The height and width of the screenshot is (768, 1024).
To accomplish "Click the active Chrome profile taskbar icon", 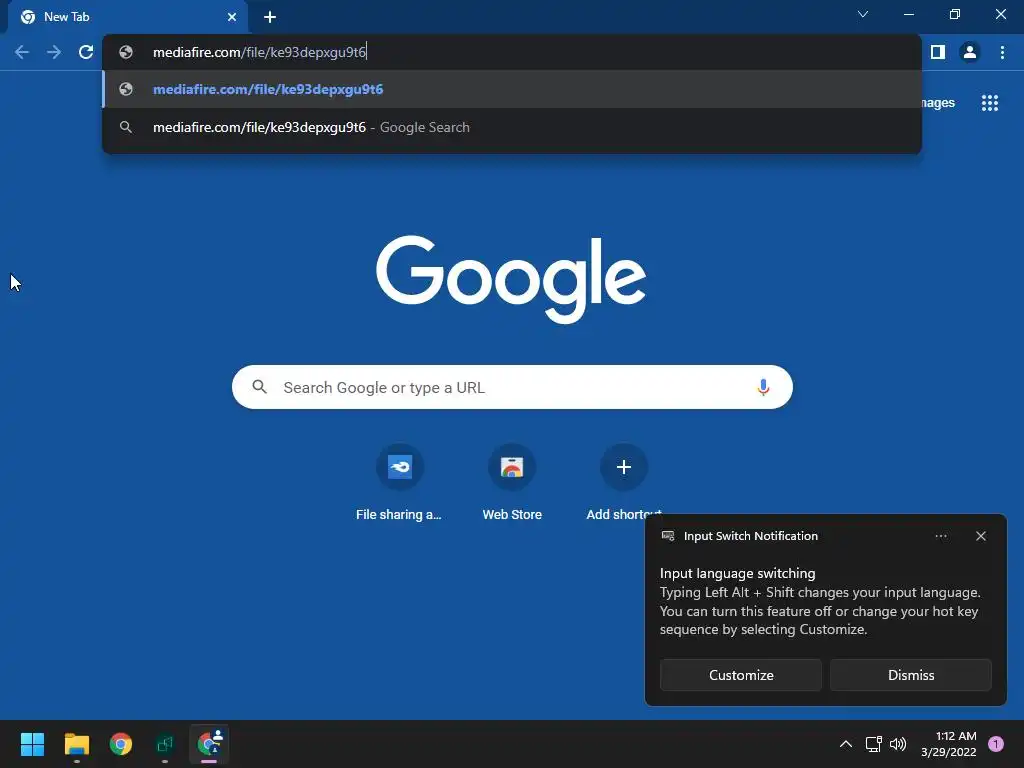I will coord(209,744).
